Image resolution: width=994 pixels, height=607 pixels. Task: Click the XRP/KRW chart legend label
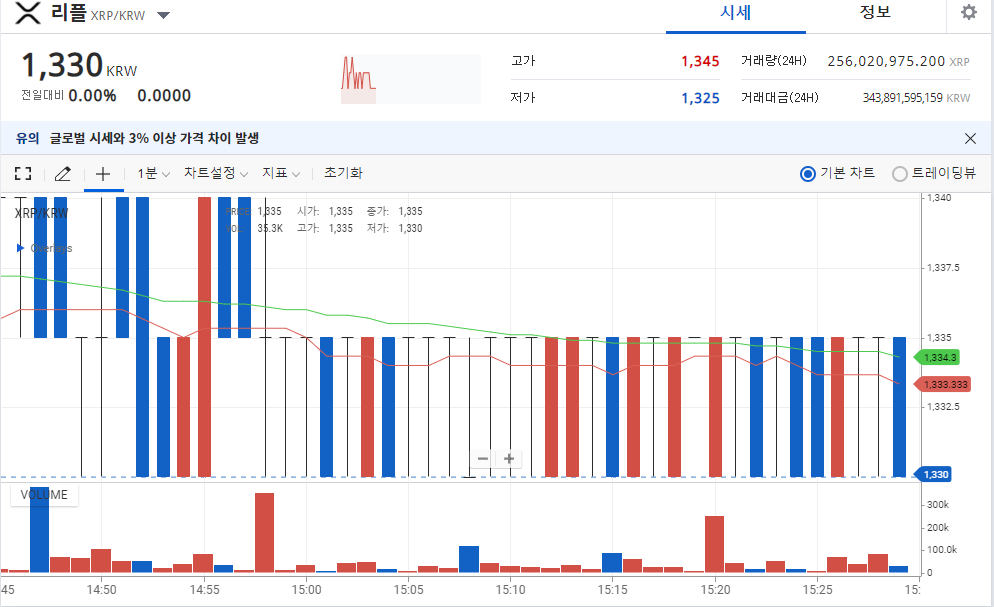pyautogui.click(x=41, y=213)
